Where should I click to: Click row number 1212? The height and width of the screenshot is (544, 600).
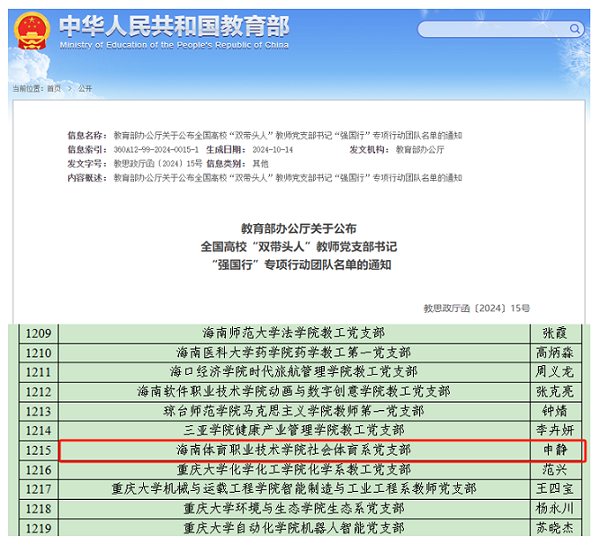click(x=38, y=392)
